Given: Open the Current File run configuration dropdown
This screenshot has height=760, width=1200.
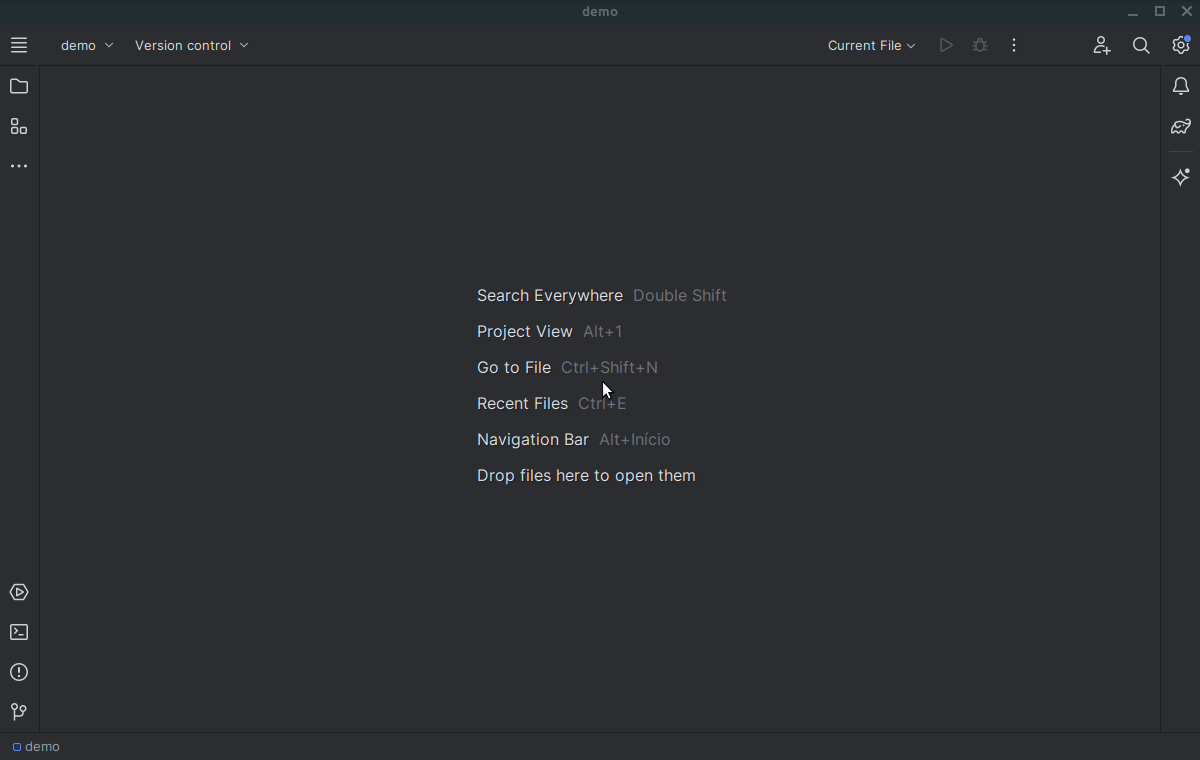Looking at the screenshot, I should 871,45.
